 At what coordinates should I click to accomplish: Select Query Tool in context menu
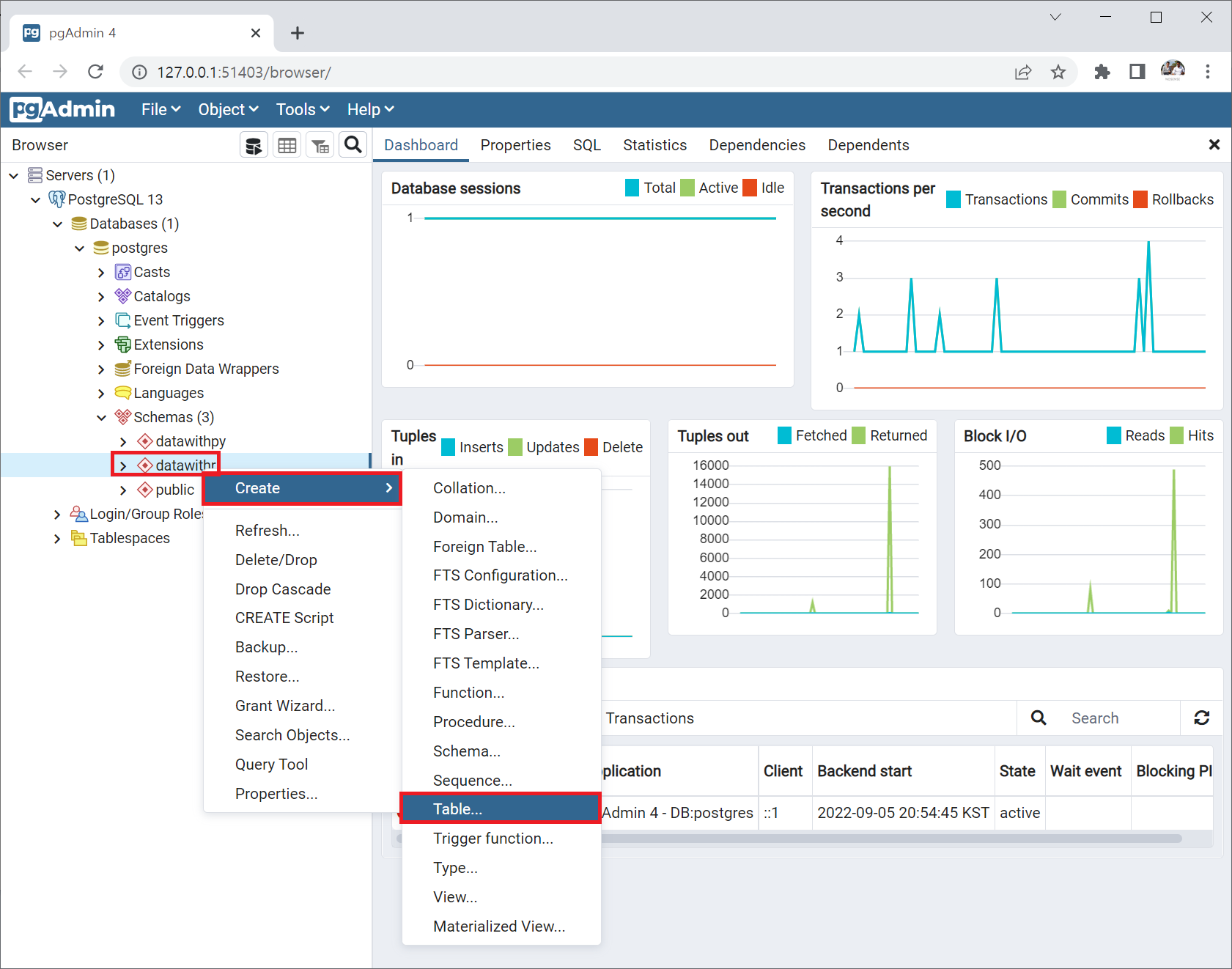(x=303, y=764)
